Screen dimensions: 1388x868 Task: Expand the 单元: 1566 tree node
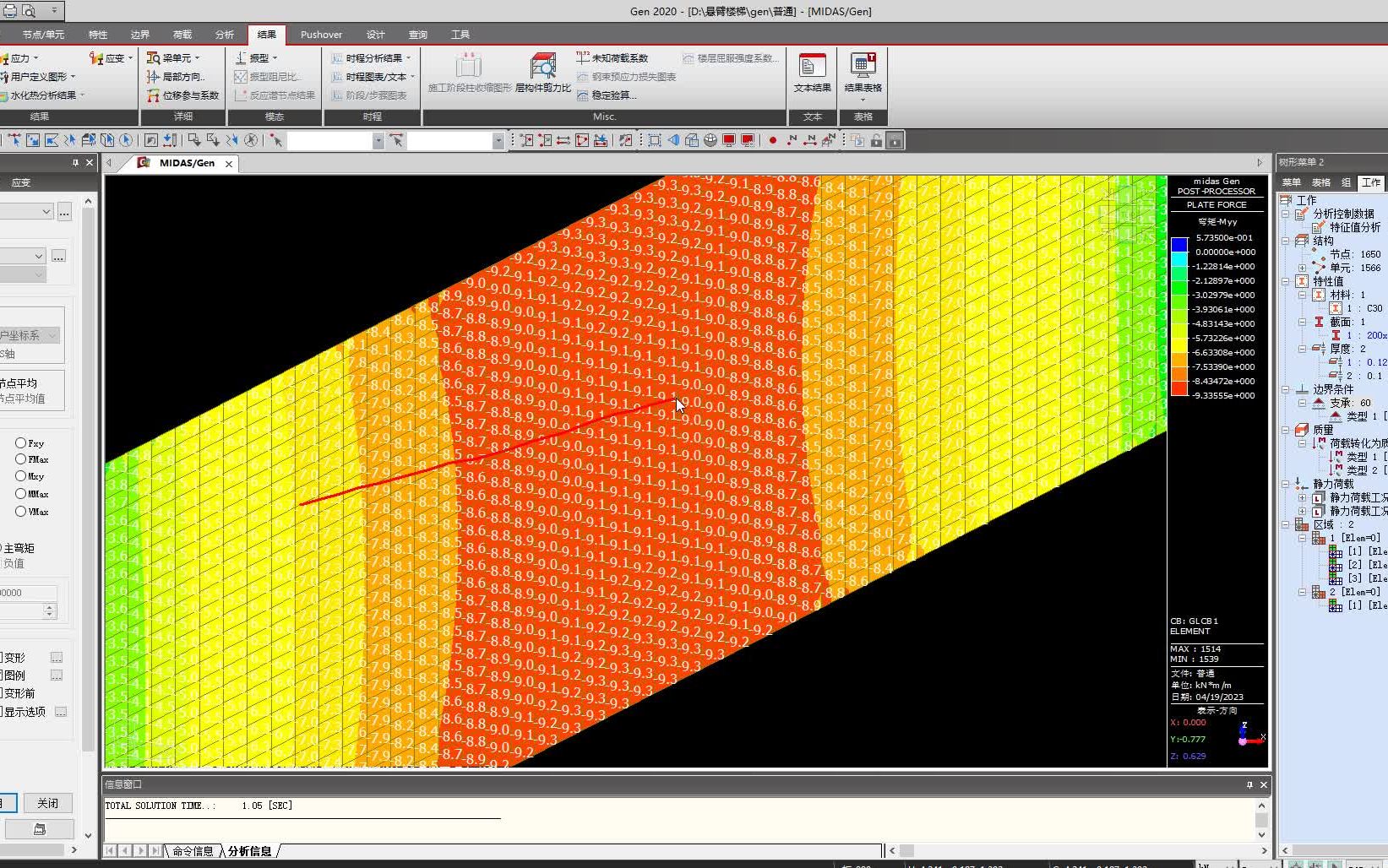click(1303, 268)
